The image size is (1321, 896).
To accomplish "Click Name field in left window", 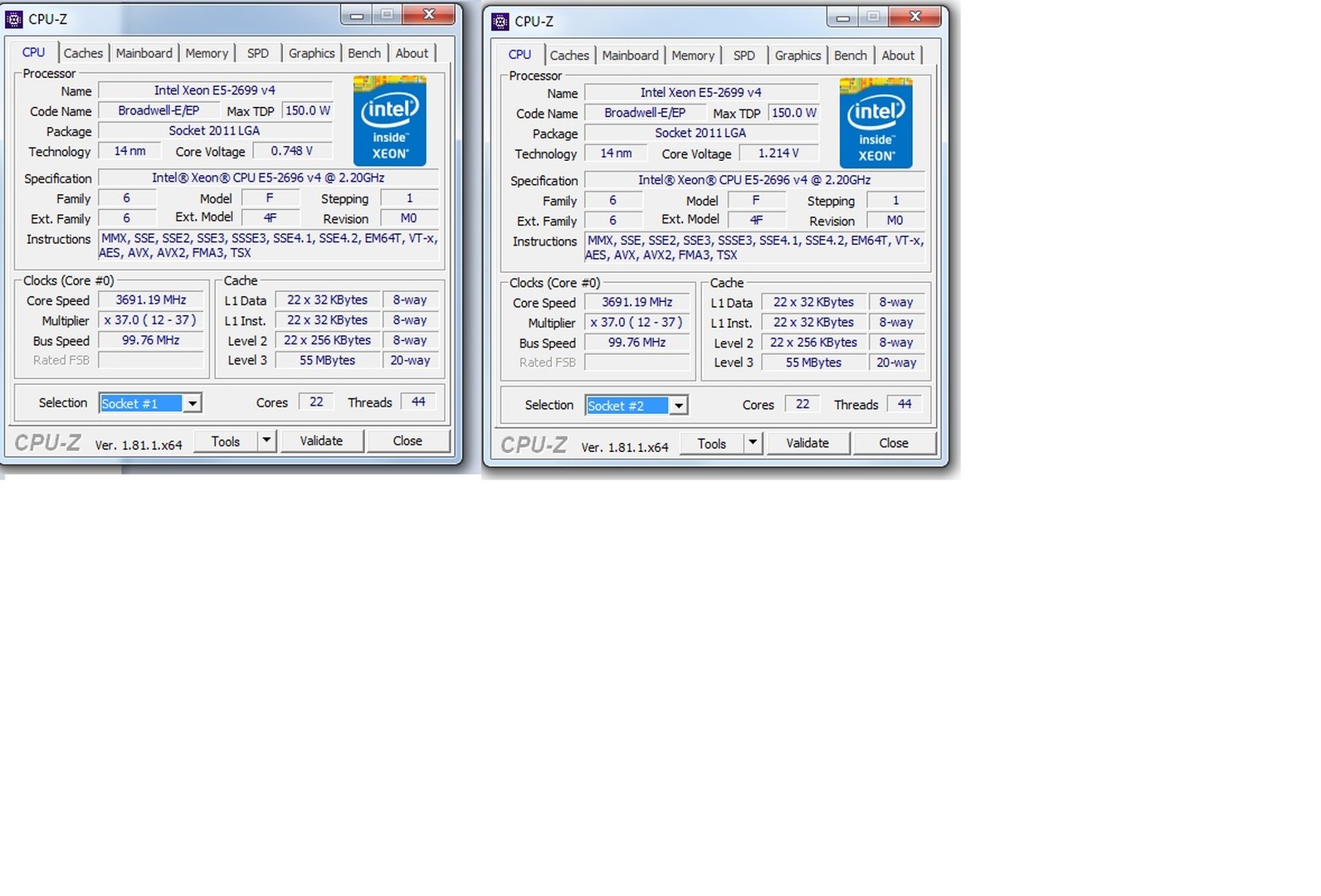I will point(215,90).
